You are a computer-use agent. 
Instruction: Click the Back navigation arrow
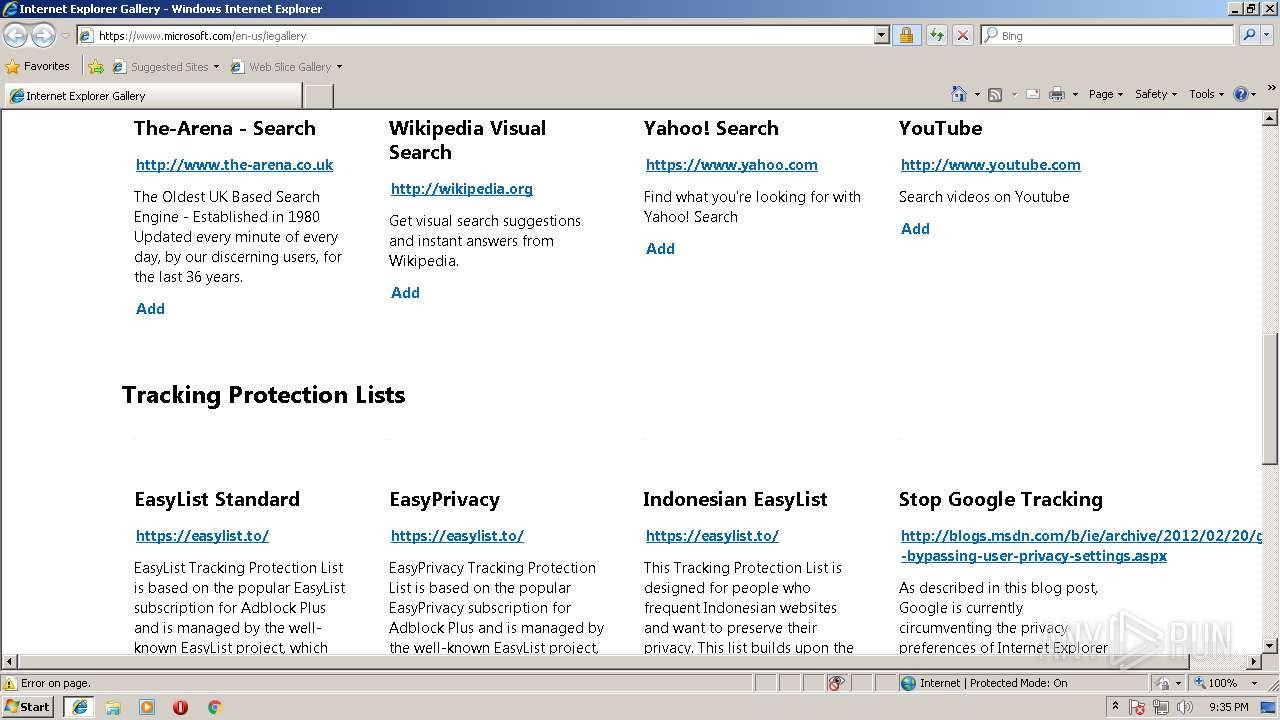[x=15, y=36]
